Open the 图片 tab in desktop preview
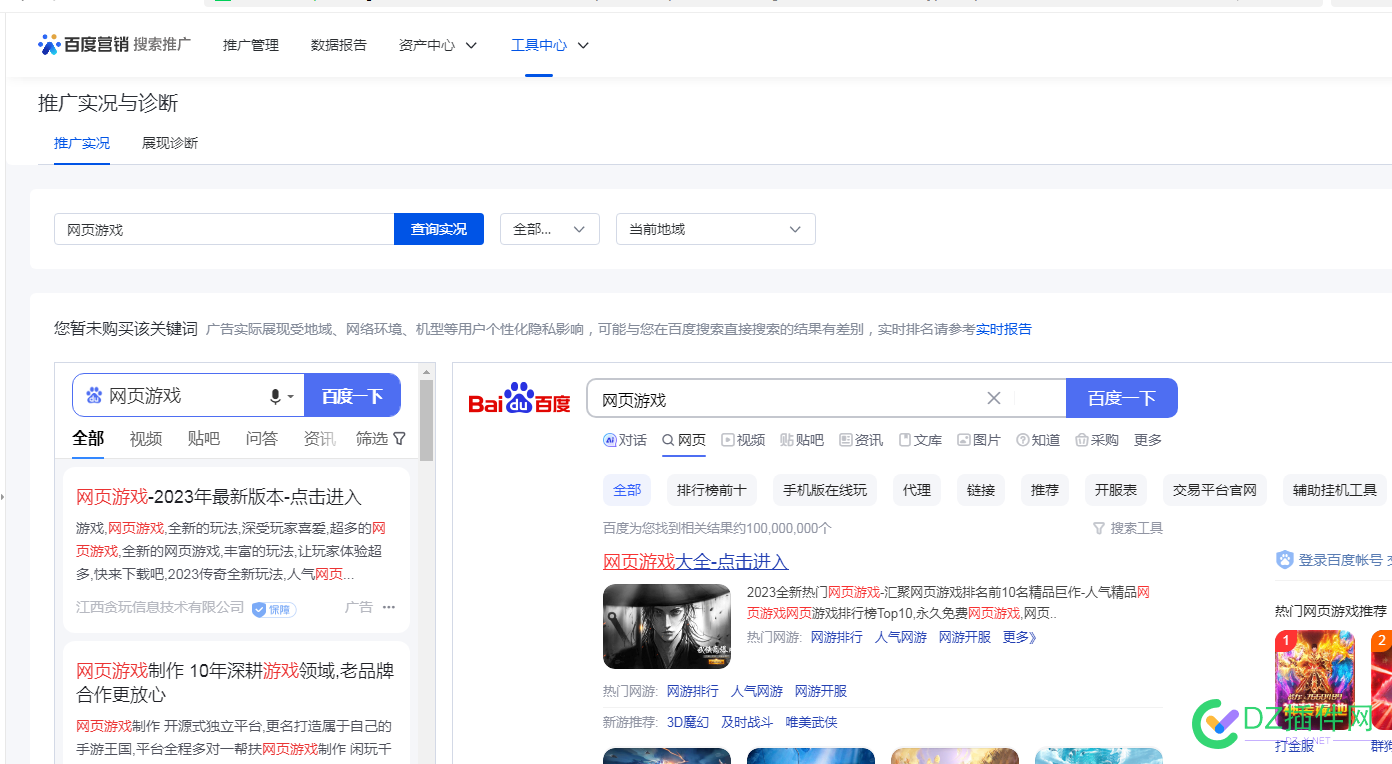This screenshot has width=1392, height=764. pos(979,440)
